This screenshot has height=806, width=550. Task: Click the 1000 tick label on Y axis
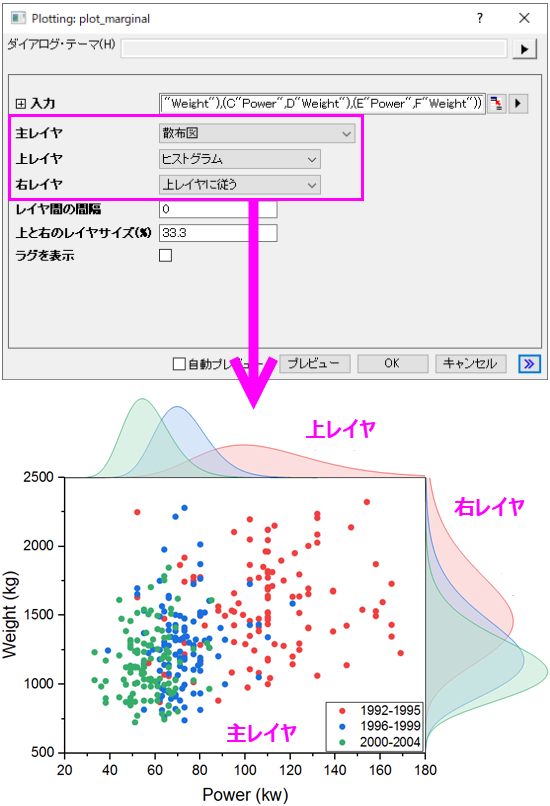click(39, 684)
